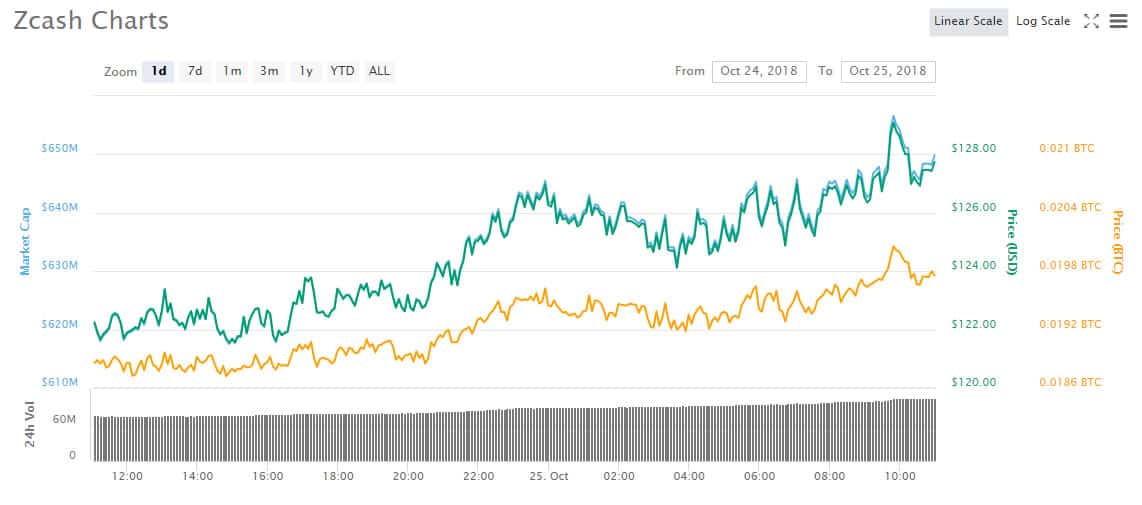Show ALL time chart data
Viewport: 1142px width, 505px height.
pyautogui.click(x=379, y=71)
